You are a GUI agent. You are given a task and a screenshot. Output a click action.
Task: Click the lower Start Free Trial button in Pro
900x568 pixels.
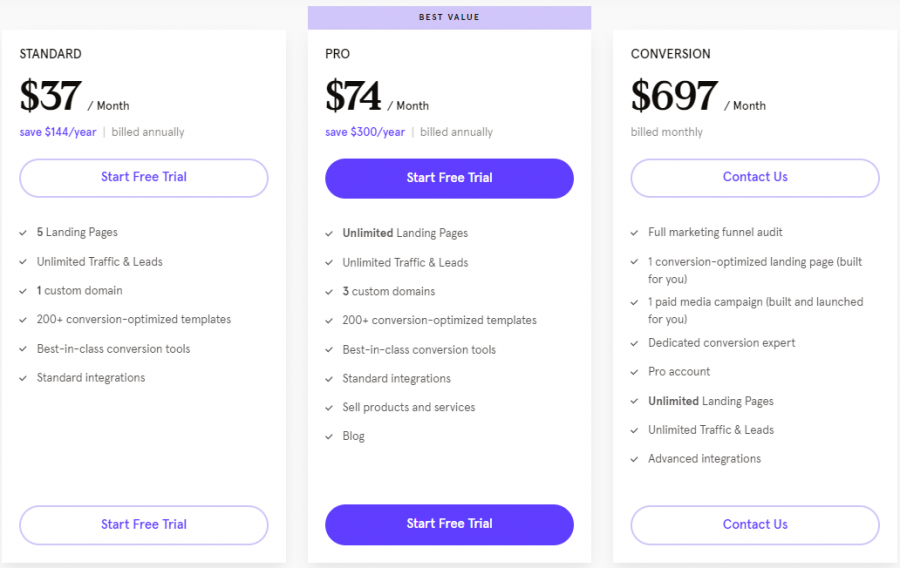tap(449, 524)
